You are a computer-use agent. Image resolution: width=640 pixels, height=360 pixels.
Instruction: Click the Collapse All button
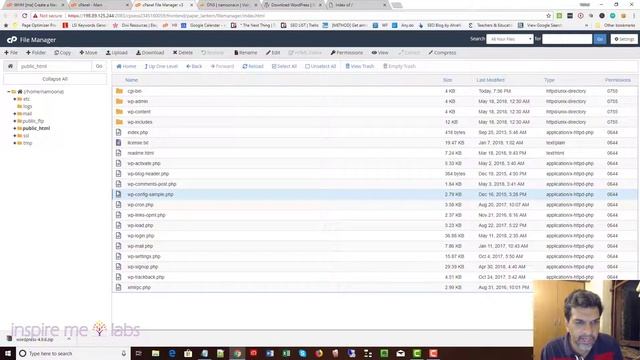[55, 79]
